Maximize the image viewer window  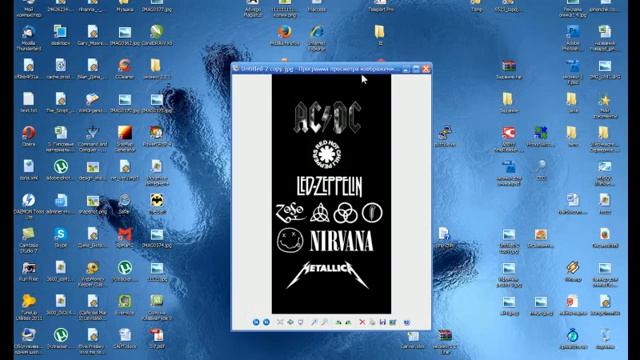click(416, 69)
